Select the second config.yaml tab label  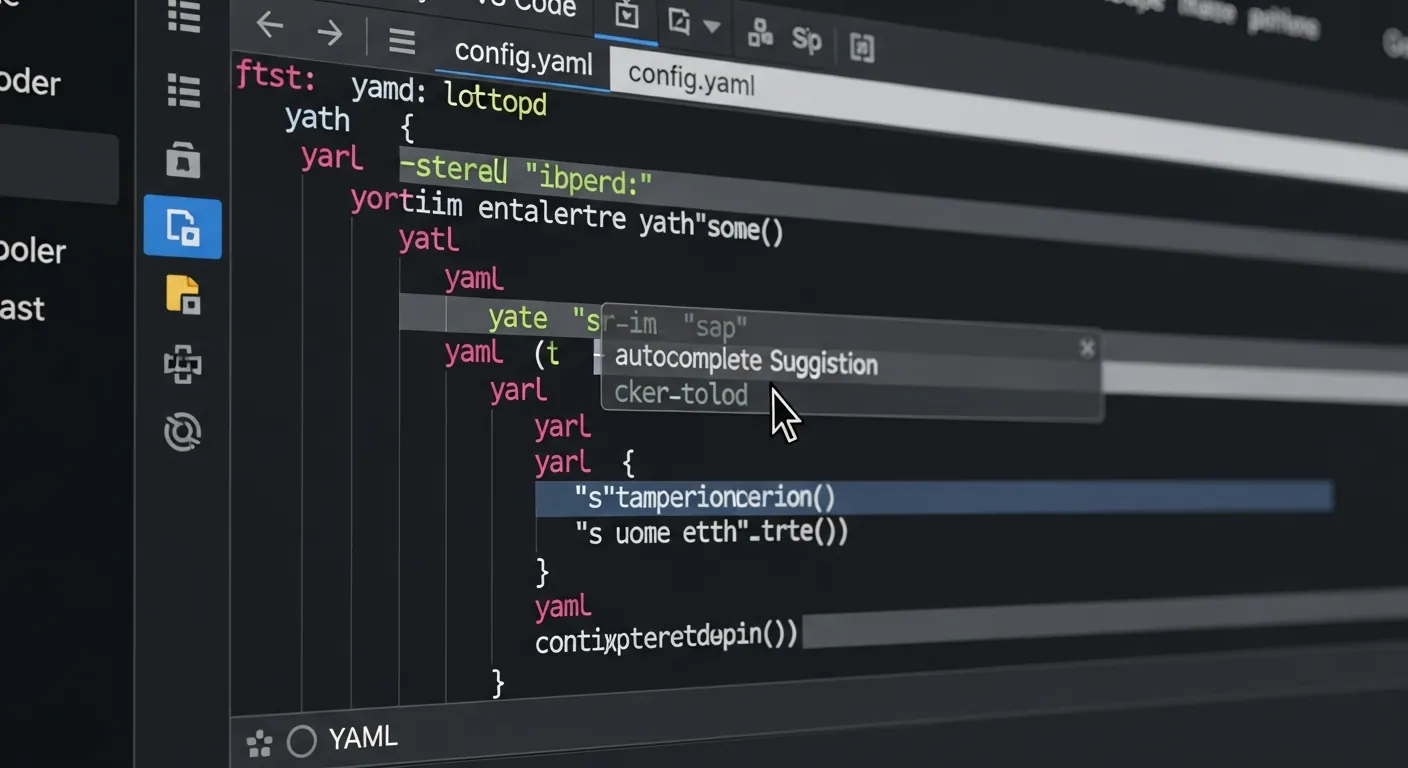[x=689, y=82]
